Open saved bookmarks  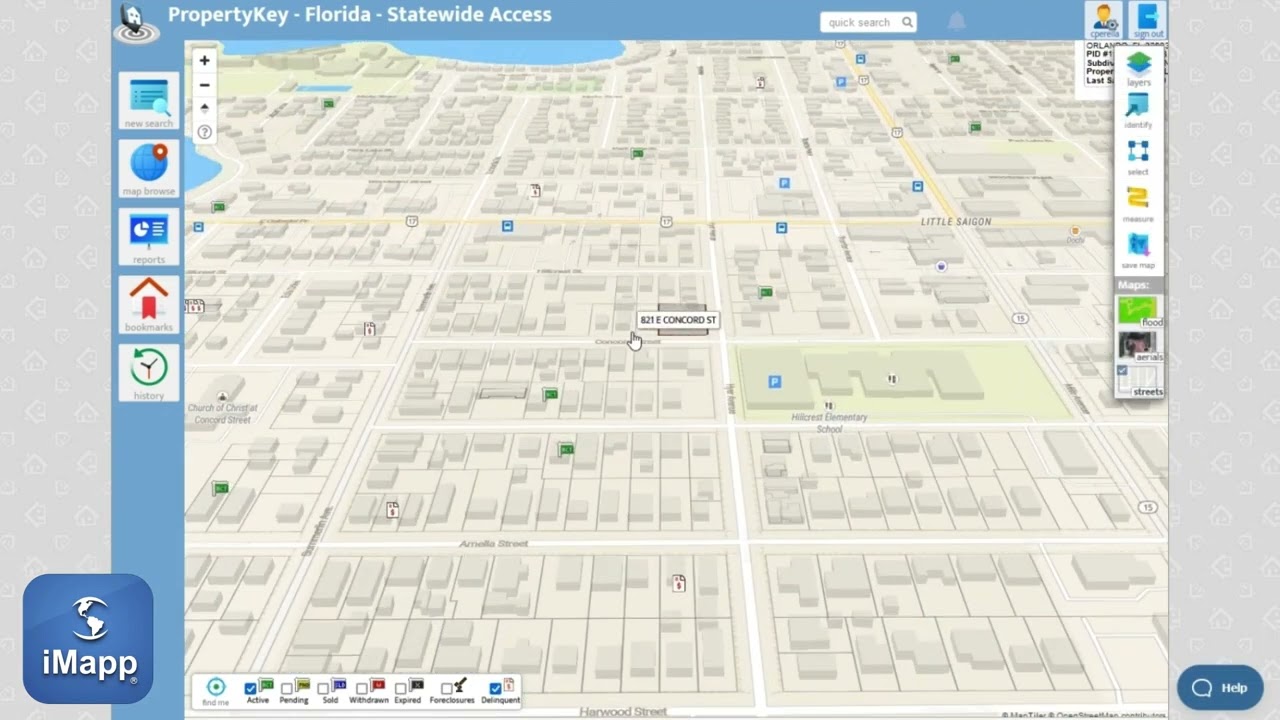point(149,306)
